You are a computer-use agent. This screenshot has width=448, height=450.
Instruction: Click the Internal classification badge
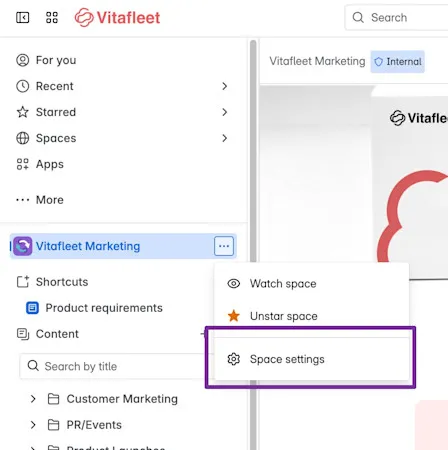click(397, 62)
